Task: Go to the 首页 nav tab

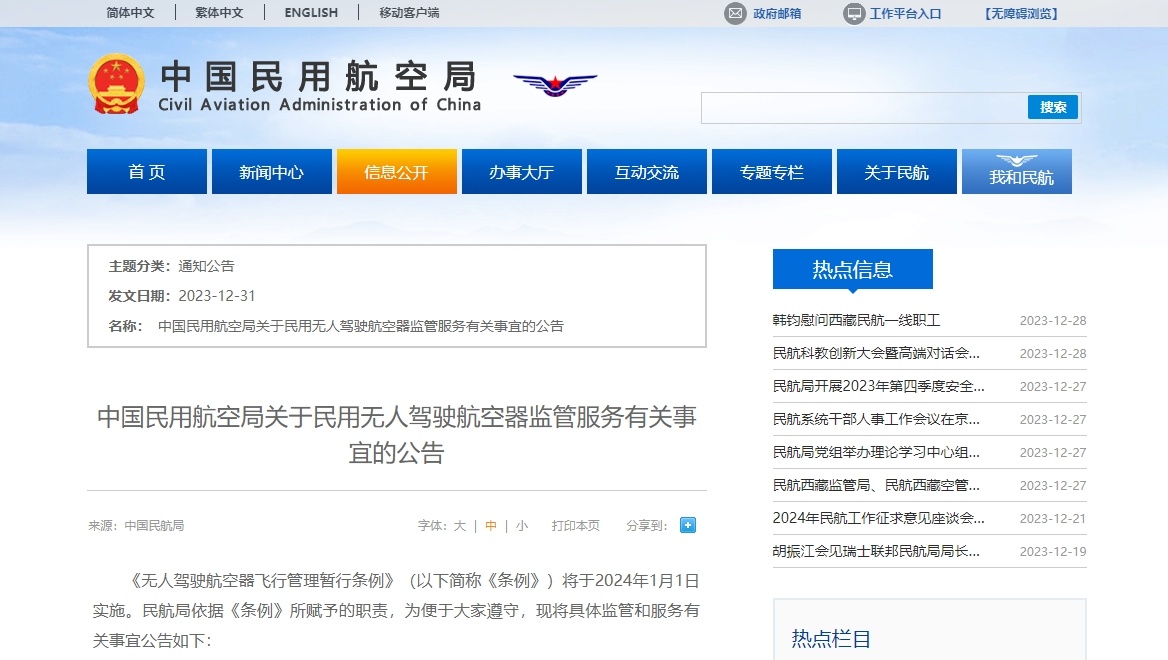Action: 147,171
